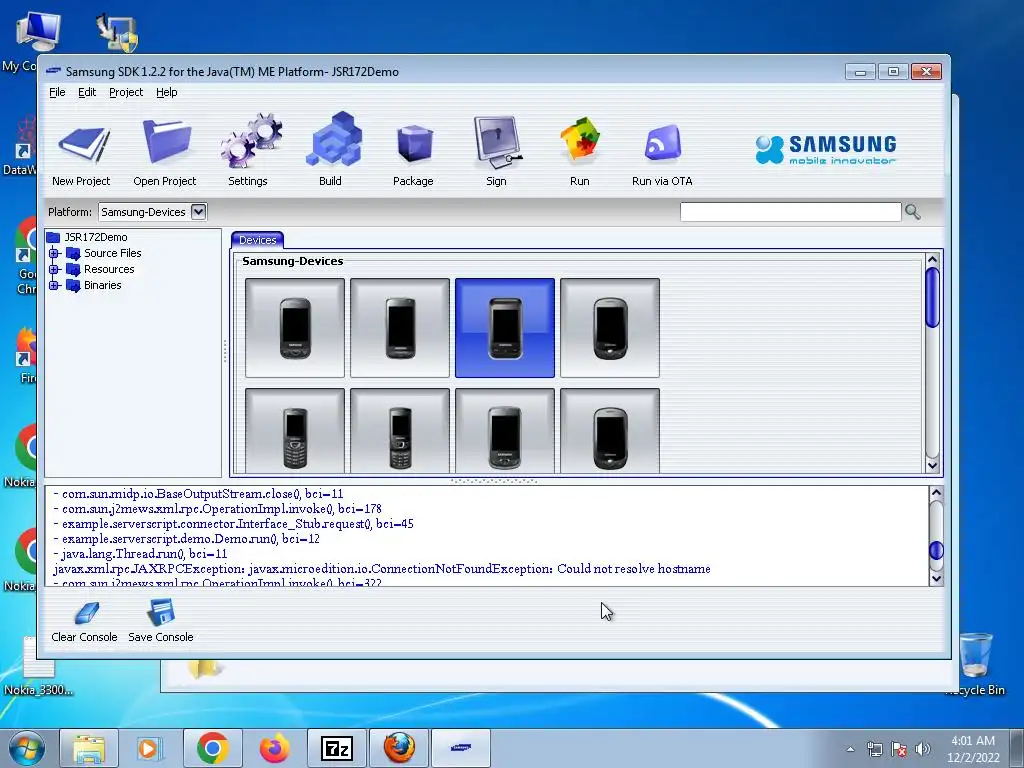Open the Settings gears icon
Image resolution: width=1024 pixels, height=768 pixels.
(x=251, y=139)
